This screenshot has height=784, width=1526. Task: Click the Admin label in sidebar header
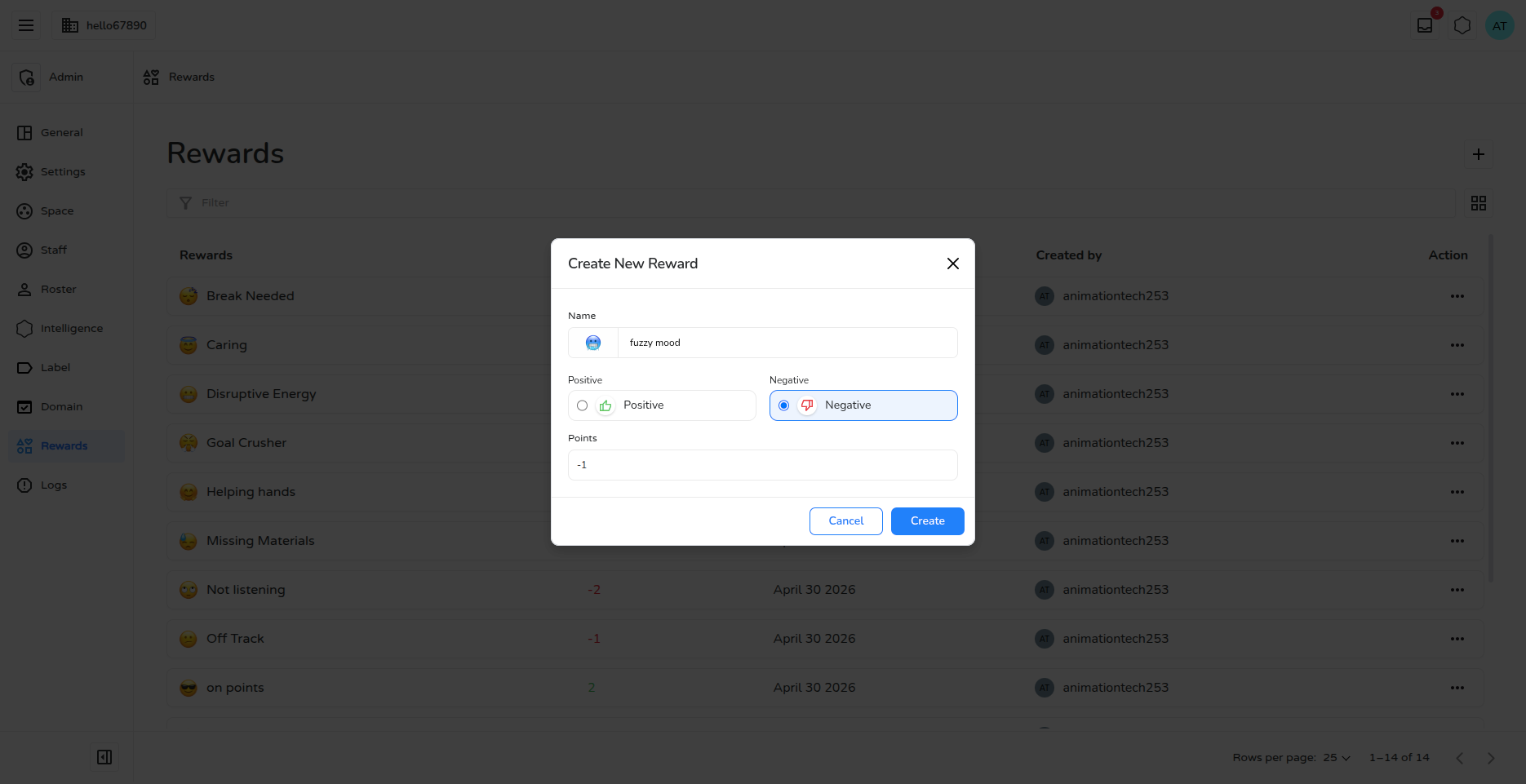pyautogui.click(x=66, y=77)
